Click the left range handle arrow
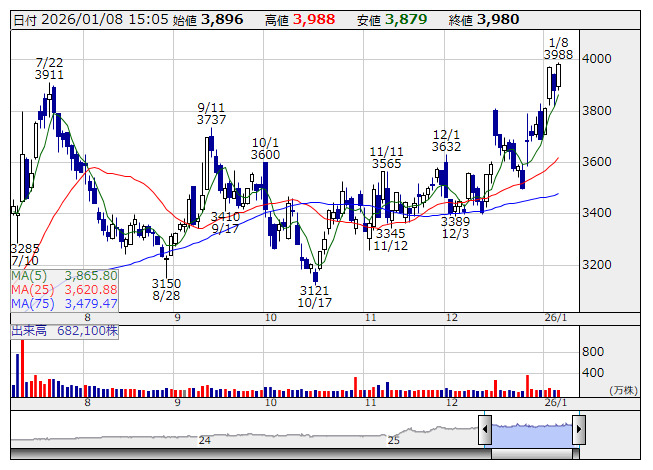653x470 pixels. pos(485,431)
